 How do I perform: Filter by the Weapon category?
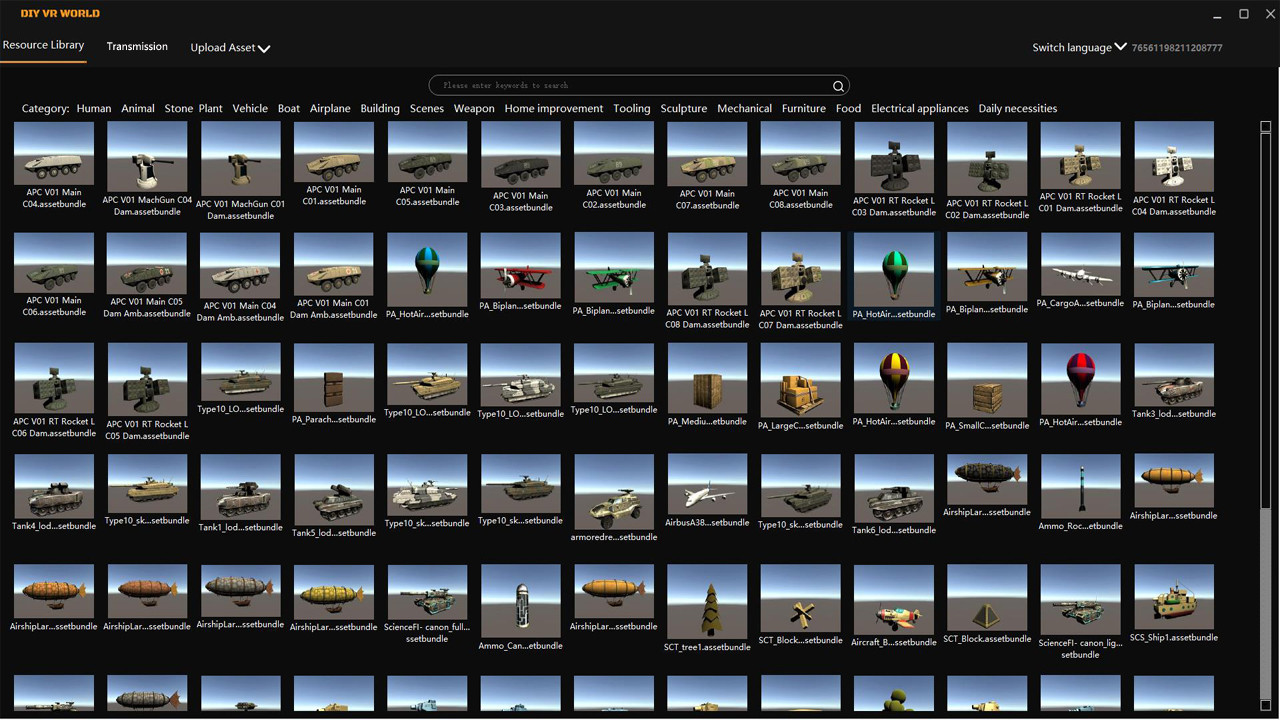click(x=474, y=108)
